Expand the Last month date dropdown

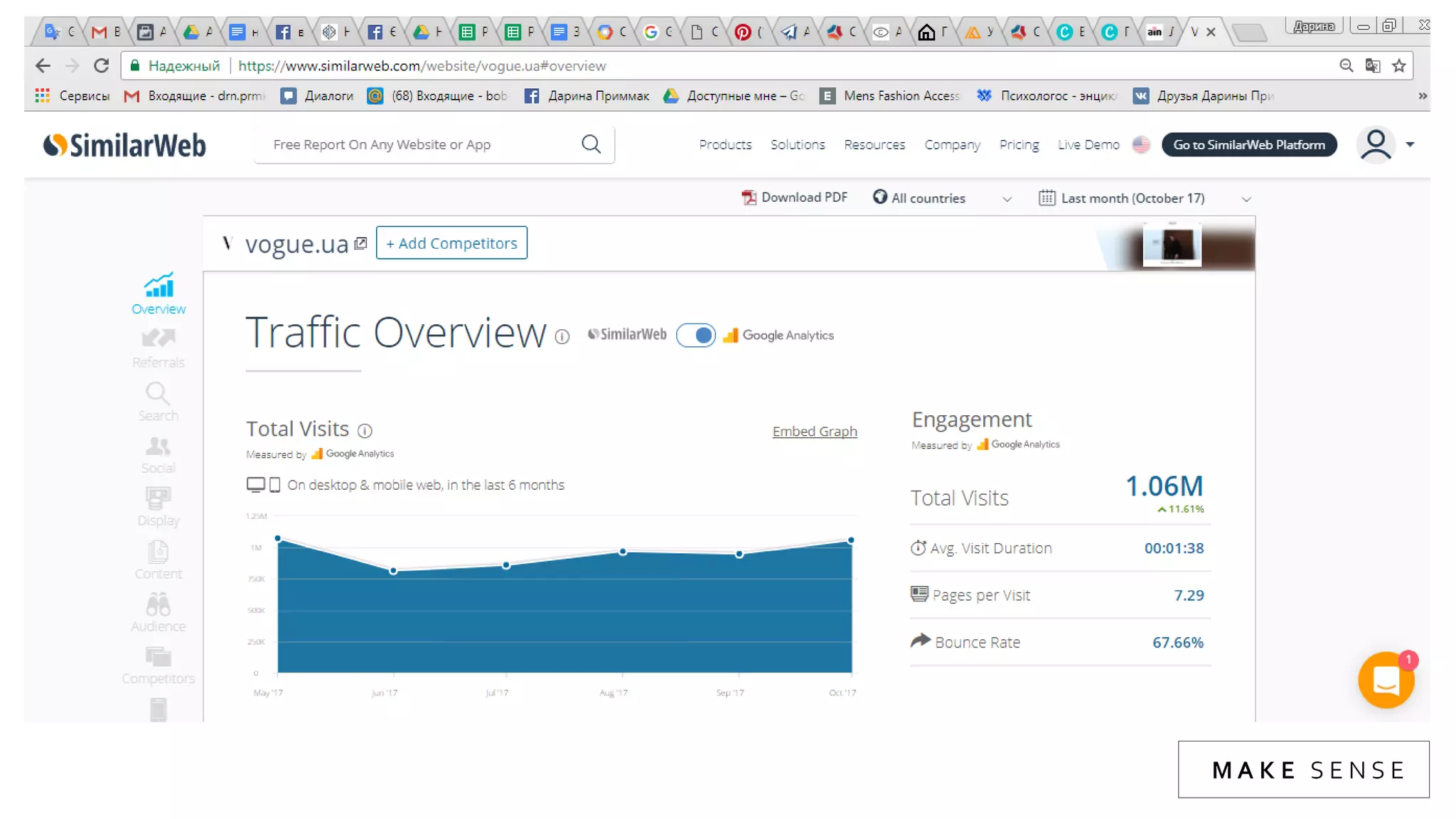pyautogui.click(x=1246, y=199)
